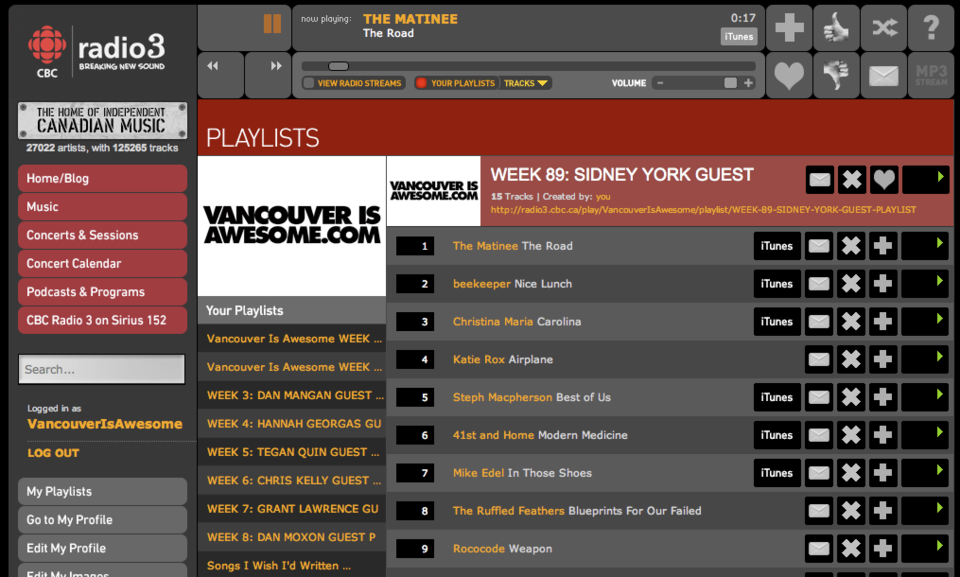
Task: Open Songs I Wish I'd Written playlist
Action: (x=292, y=565)
